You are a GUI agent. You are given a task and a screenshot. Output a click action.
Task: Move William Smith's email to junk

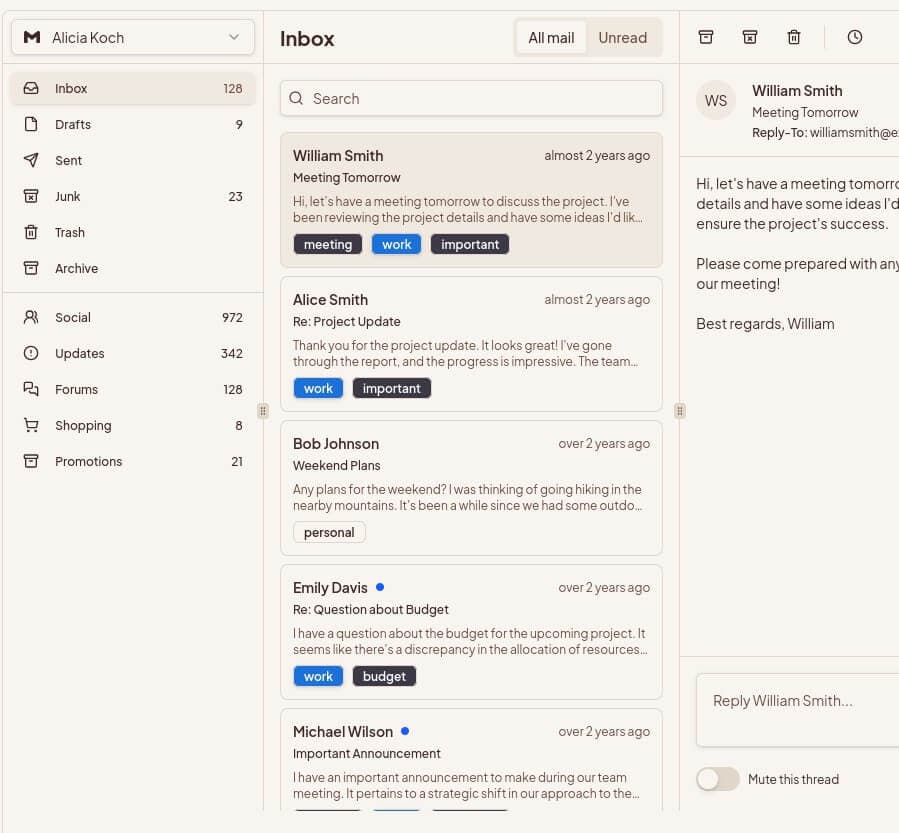click(x=750, y=37)
